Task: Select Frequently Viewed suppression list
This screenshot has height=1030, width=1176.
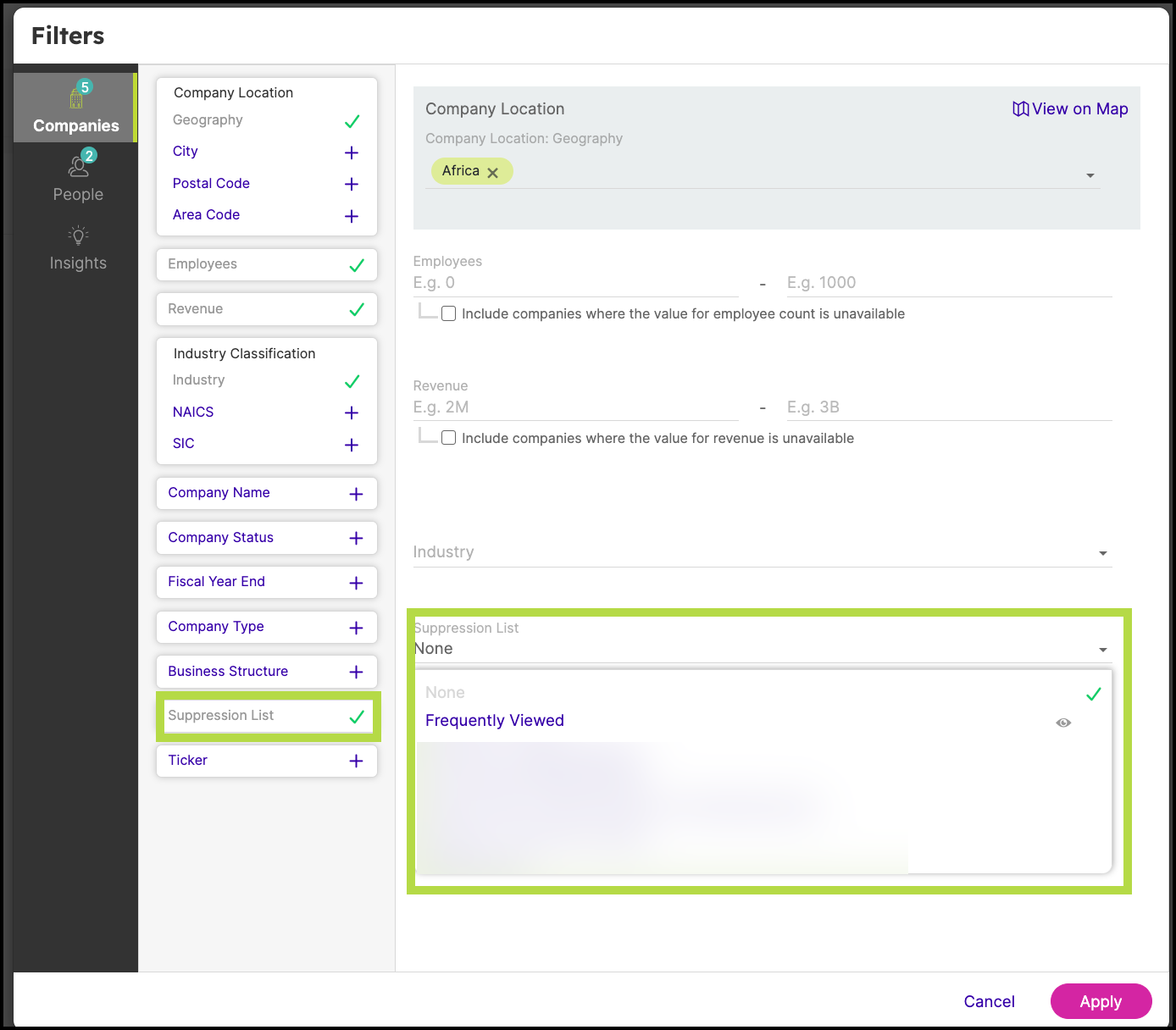Action: (x=495, y=721)
